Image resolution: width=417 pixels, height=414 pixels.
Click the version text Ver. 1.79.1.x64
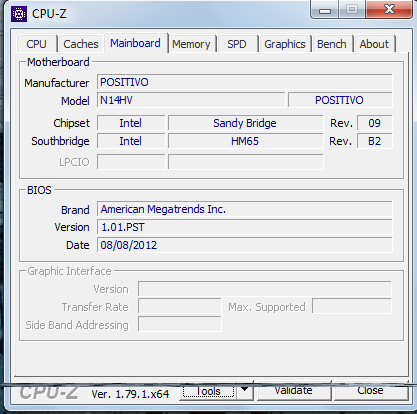coord(130,394)
